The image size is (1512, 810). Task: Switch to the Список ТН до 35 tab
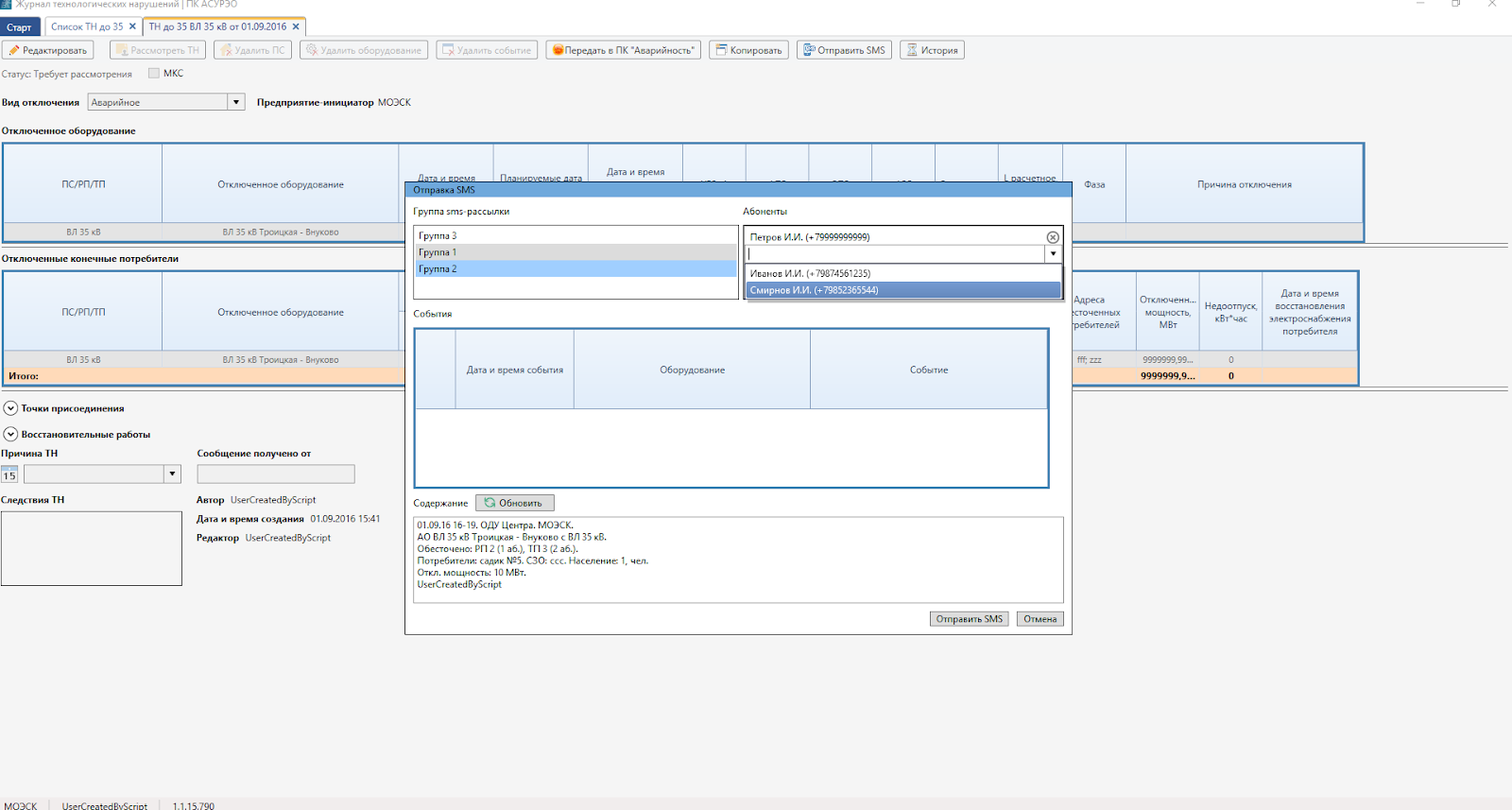(87, 26)
